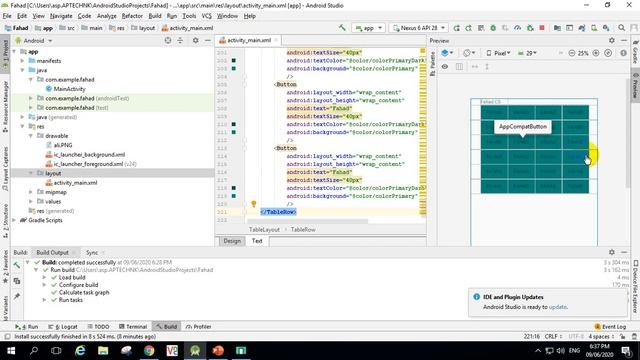Open Search Everywhere magnifier icon
The width and height of the screenshot is (640, 360).
[621, 28]
